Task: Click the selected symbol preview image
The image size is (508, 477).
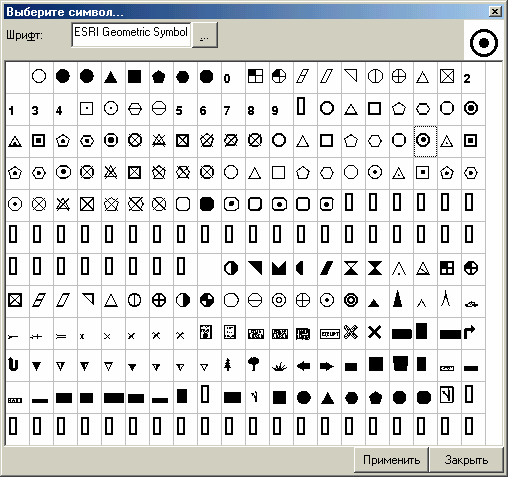Action: pos(484,43)
